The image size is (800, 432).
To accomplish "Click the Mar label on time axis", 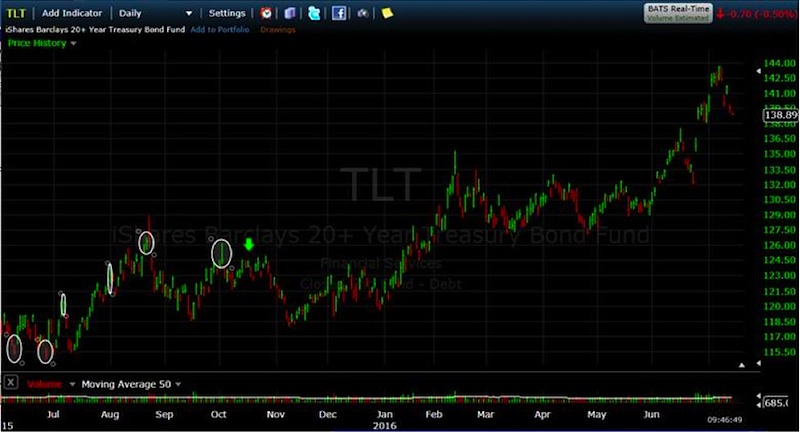I will [x=485, y=414].
